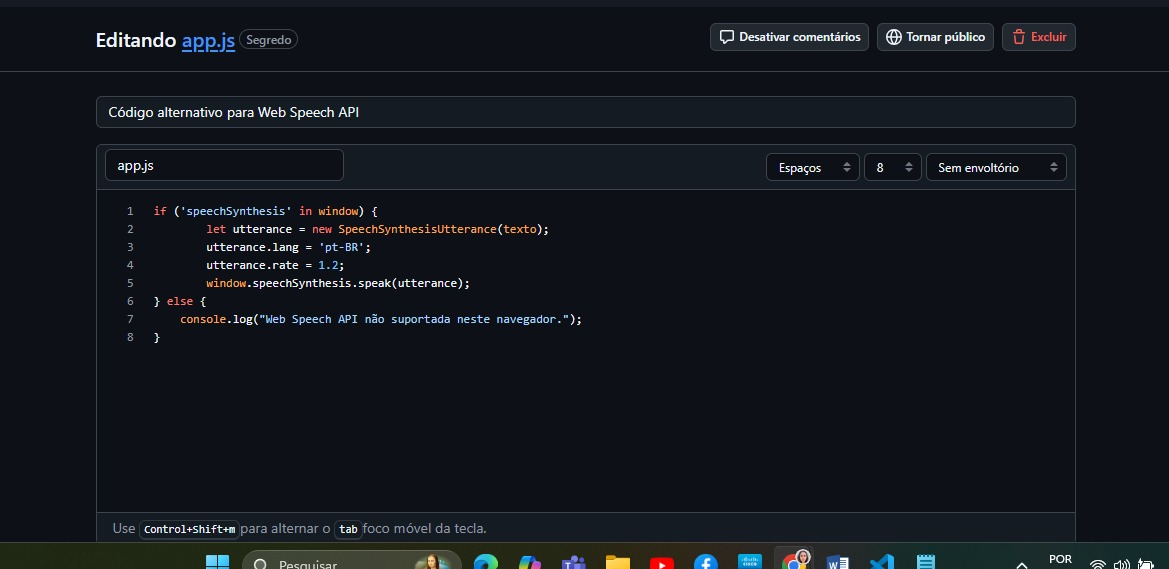
Task: Click window.speechSynthesis.speak(utterance) line
Action: click(x=338, y=283)
